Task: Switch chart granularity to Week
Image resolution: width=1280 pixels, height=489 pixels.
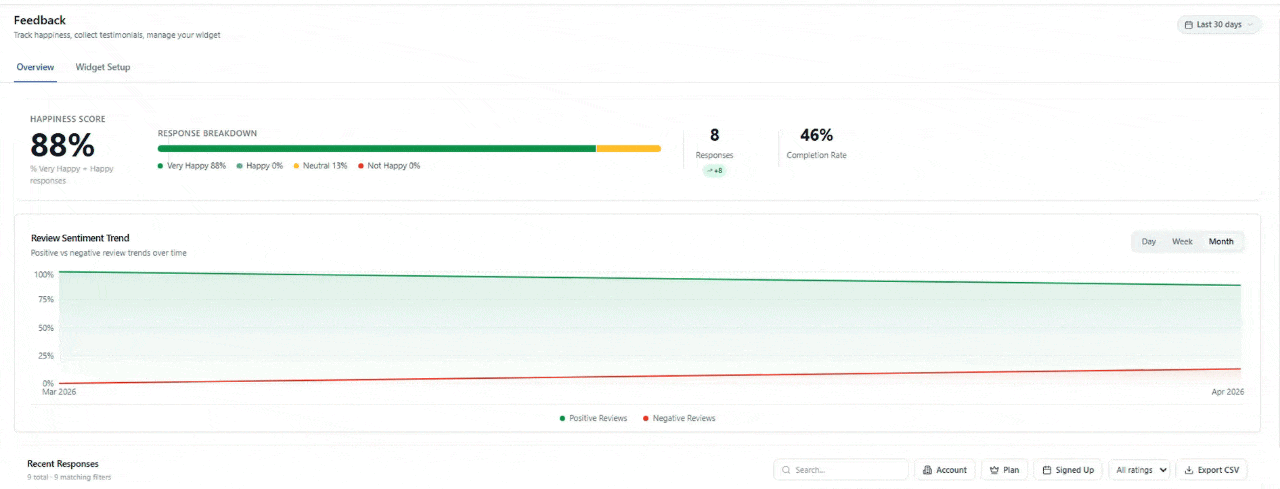Action: click(x=1182, y=241)
